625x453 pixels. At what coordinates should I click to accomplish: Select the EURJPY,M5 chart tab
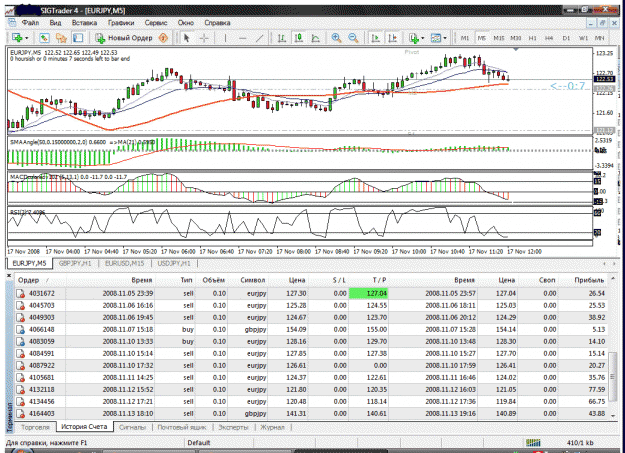click(29, 263)
